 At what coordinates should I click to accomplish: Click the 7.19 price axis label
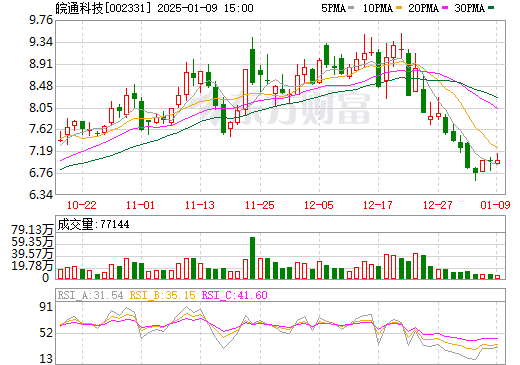(x=41, y=151)
